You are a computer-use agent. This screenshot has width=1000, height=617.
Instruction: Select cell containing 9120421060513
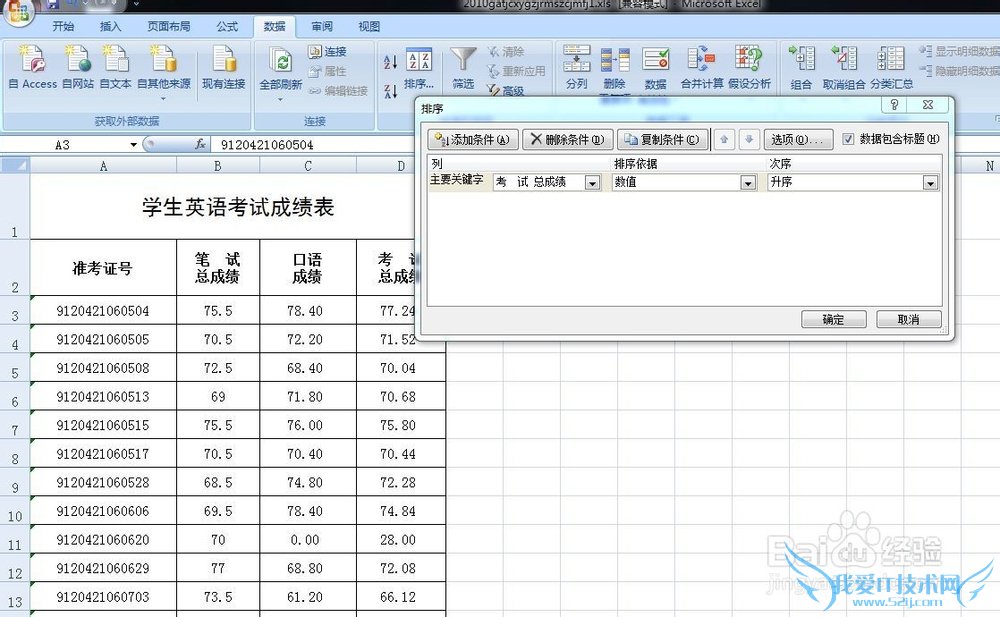(103, 397)
